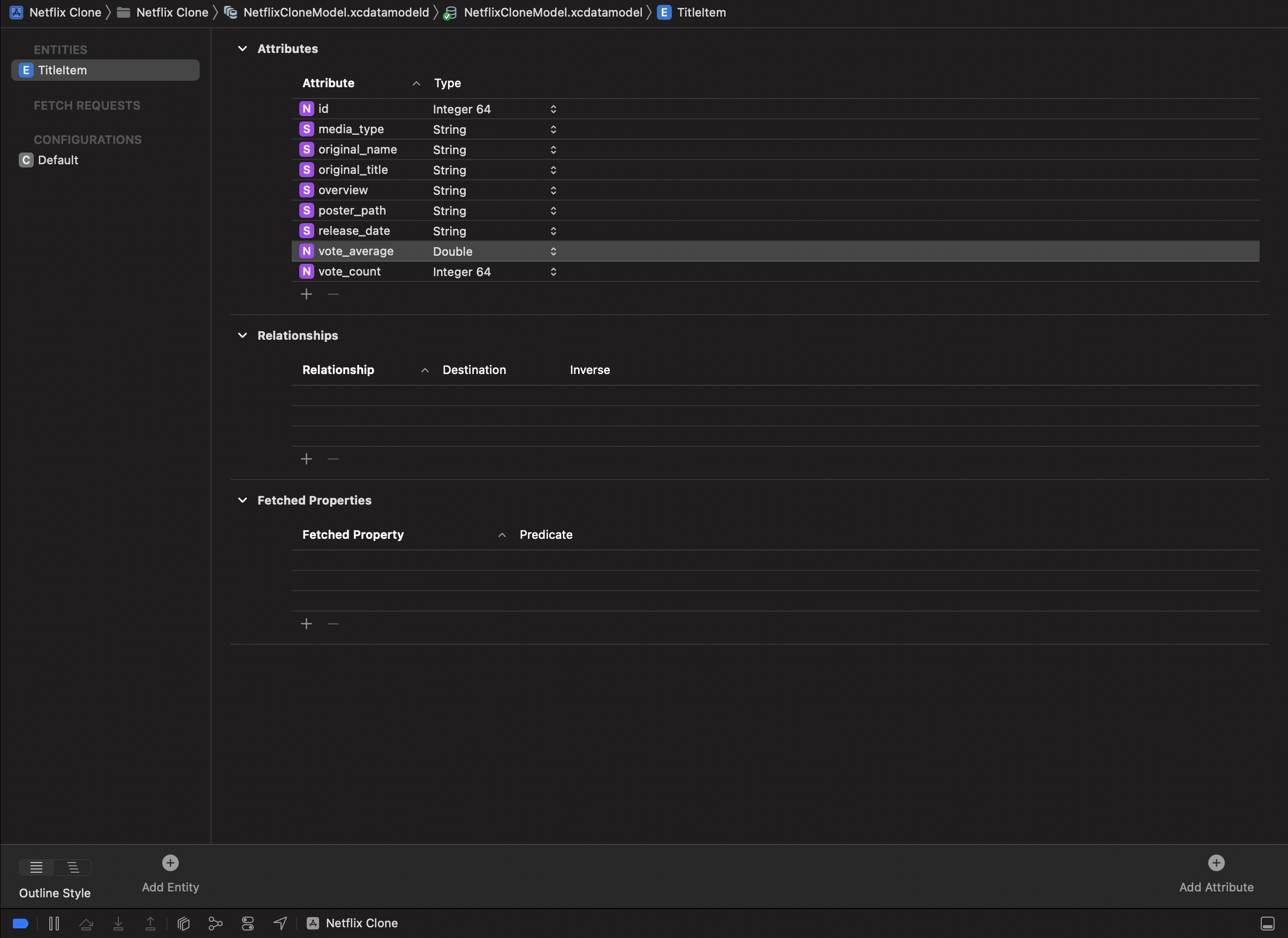Select the Default configuration in sidebar

click(58, 159)
